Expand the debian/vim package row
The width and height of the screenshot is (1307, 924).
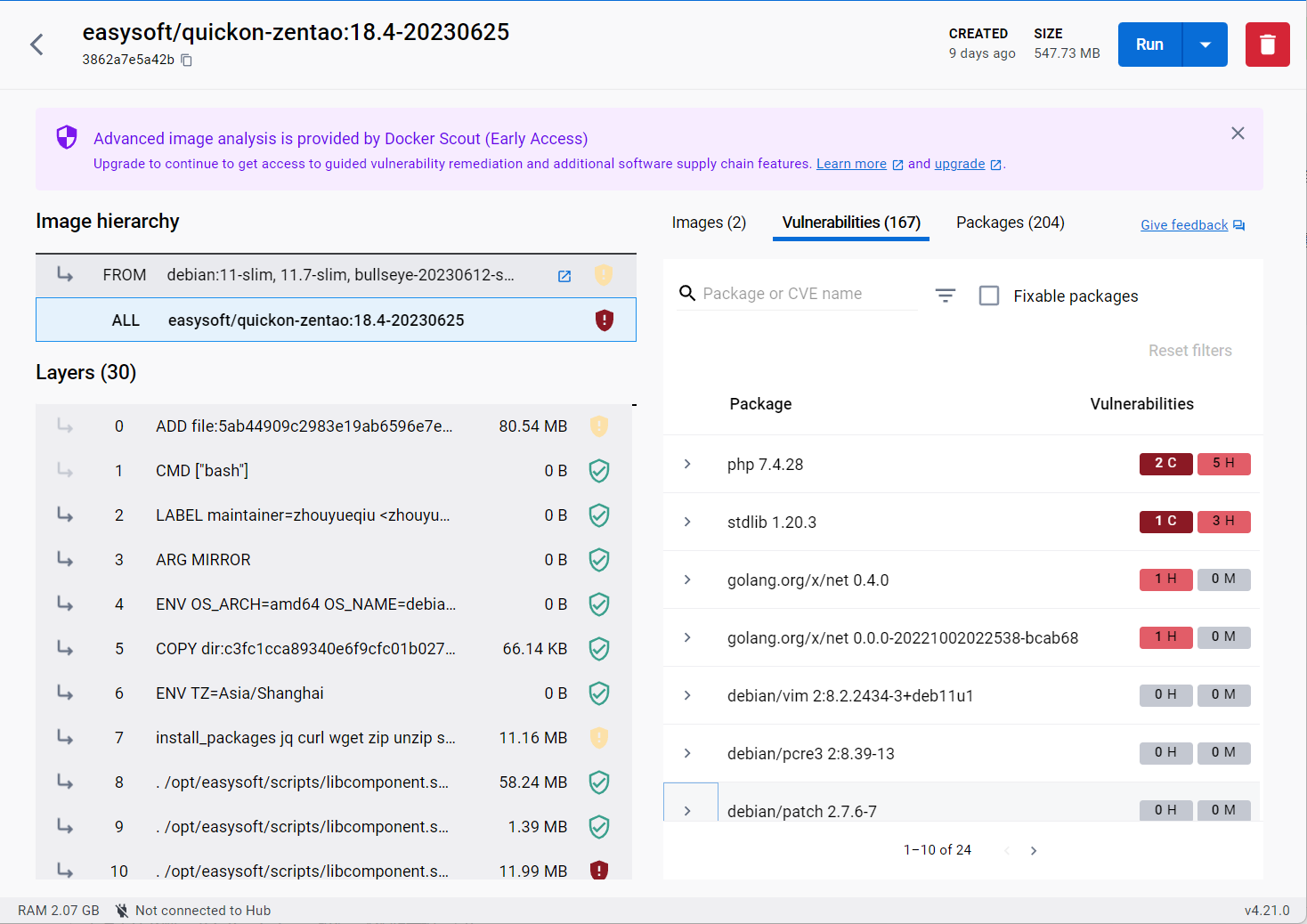point(687,695)
